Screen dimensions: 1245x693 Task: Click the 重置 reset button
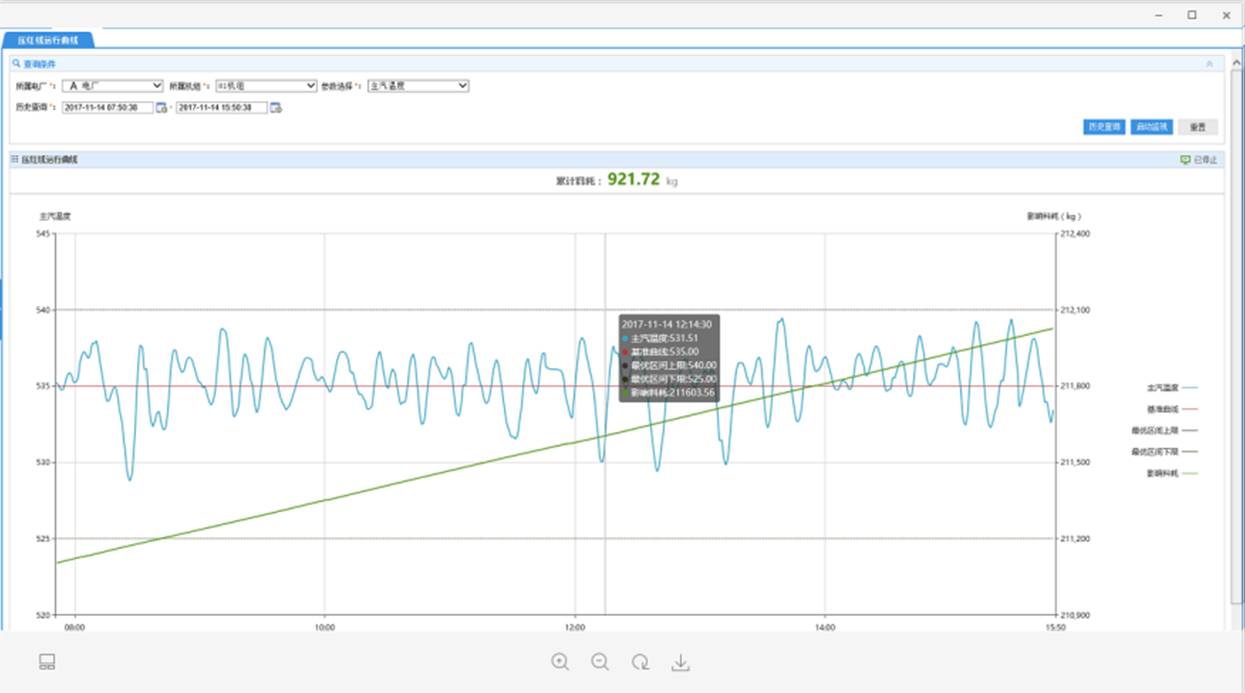pos(1197,127)
